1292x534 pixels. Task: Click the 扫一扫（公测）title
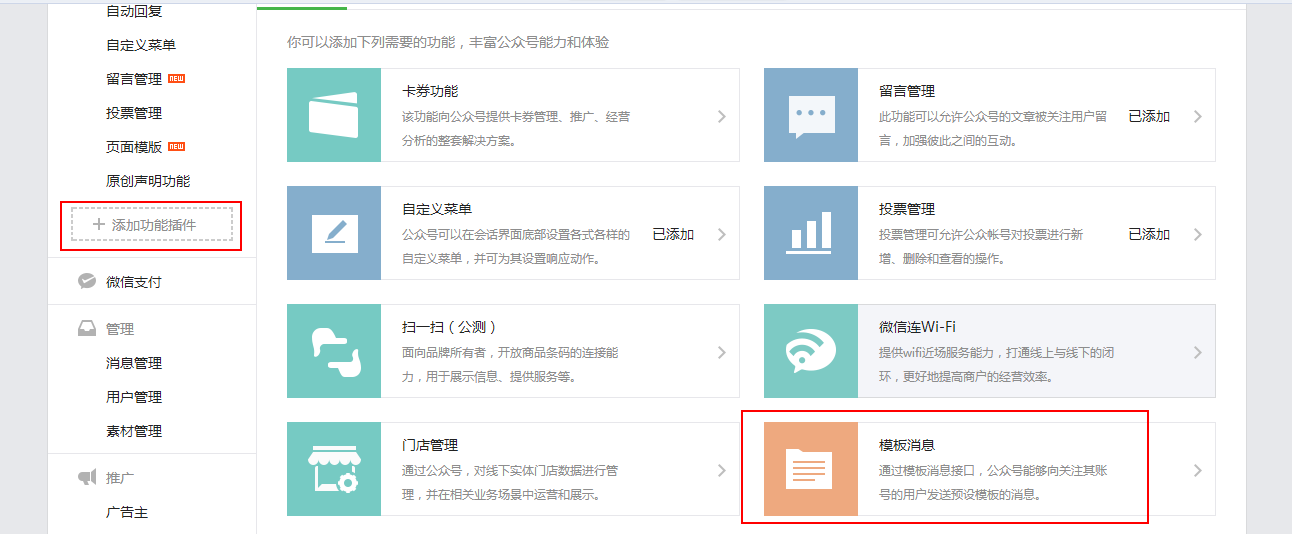click(x=450, y=327)
